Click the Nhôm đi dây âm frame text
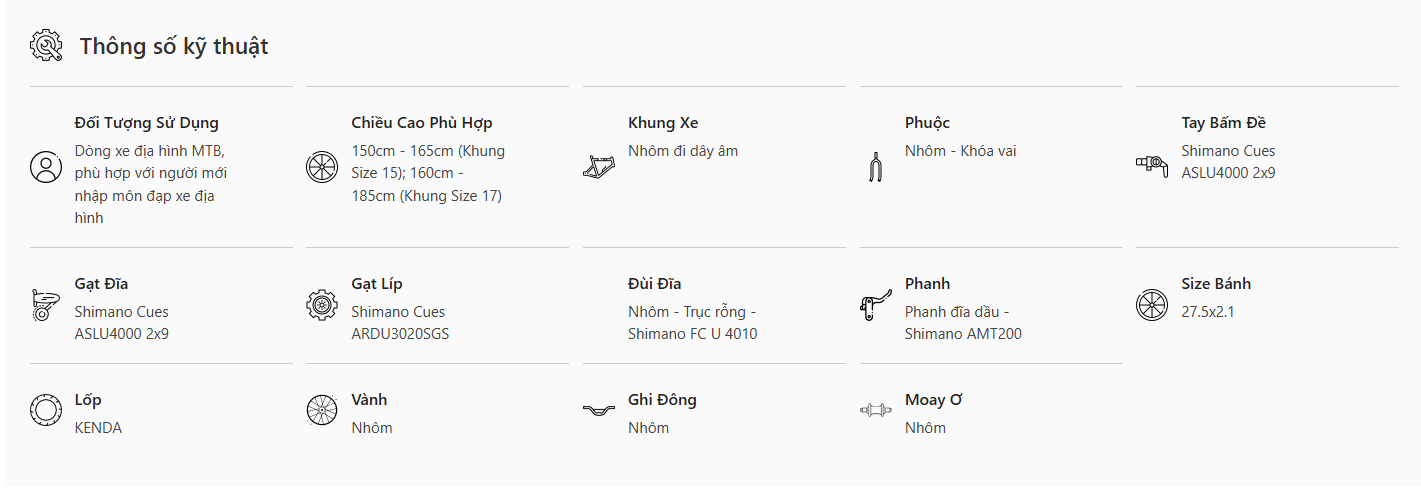 [x=683, y=151]
